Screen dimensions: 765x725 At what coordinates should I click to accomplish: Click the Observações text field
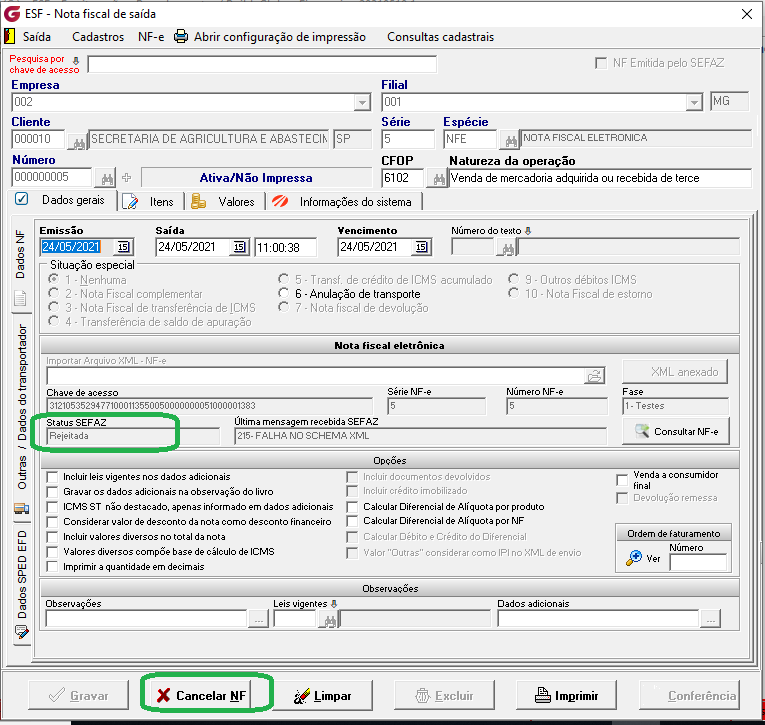146,619
